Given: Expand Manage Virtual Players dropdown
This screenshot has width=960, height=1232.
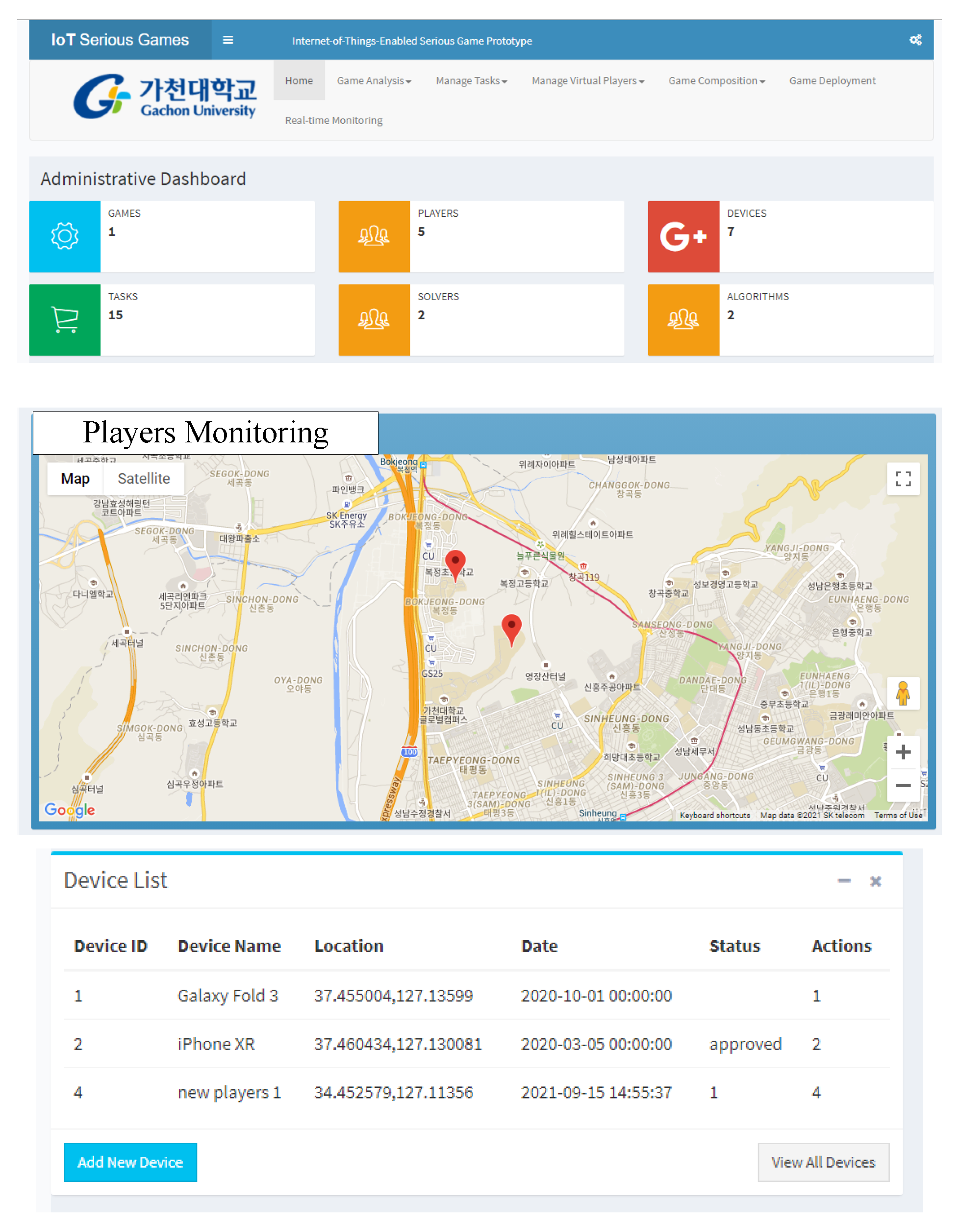Looking at the screenshot, I should pyautogui.click(x=587, y=80).
